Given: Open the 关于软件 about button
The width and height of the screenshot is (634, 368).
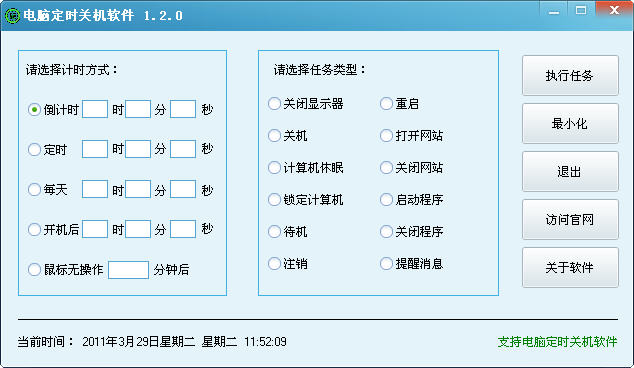Looking at the screenshot, I should tap(570, 267).
